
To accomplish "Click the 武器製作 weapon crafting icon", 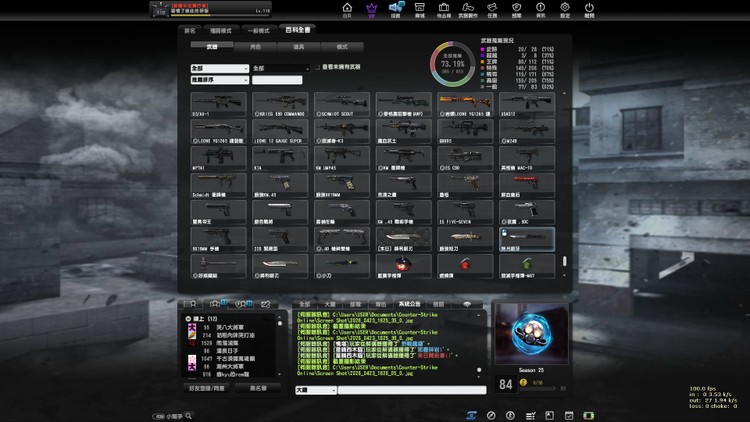I will tap(468, 9).
